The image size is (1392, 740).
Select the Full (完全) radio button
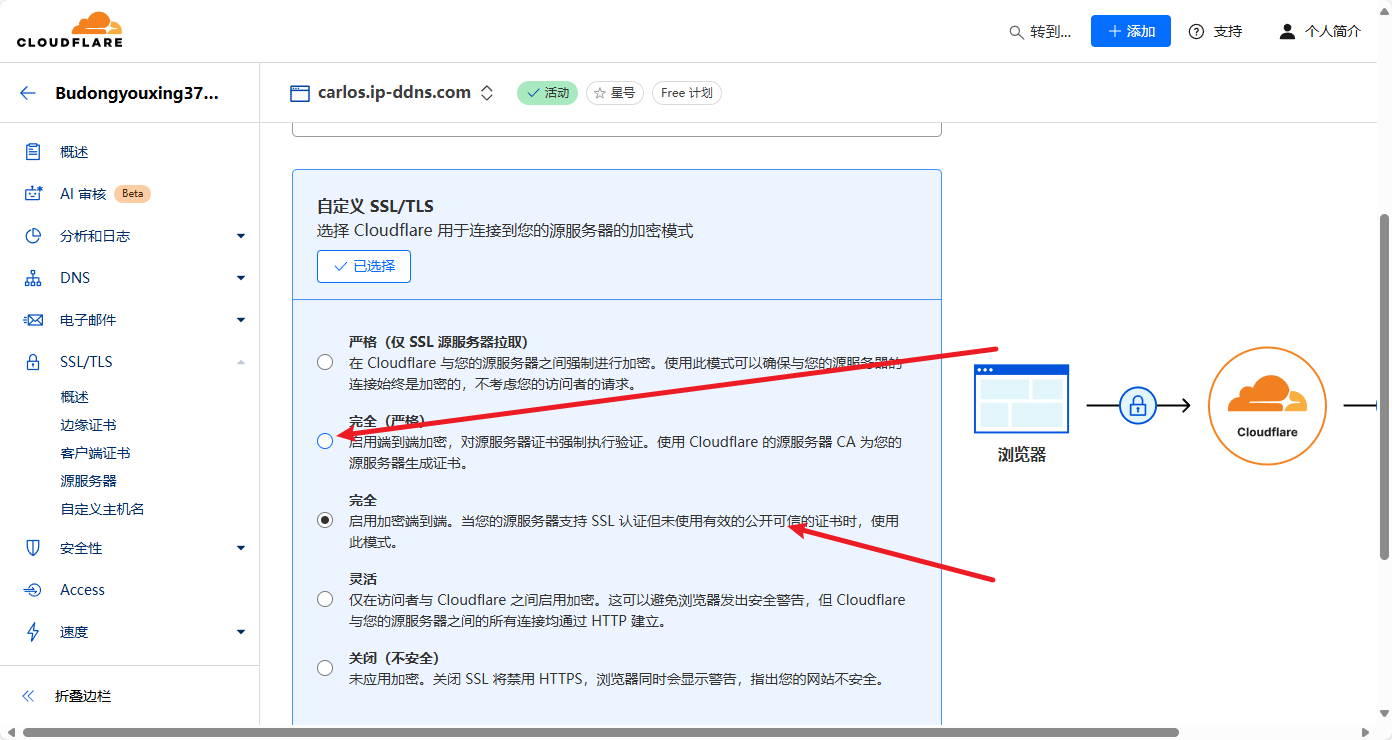click(x=325, y=520)
